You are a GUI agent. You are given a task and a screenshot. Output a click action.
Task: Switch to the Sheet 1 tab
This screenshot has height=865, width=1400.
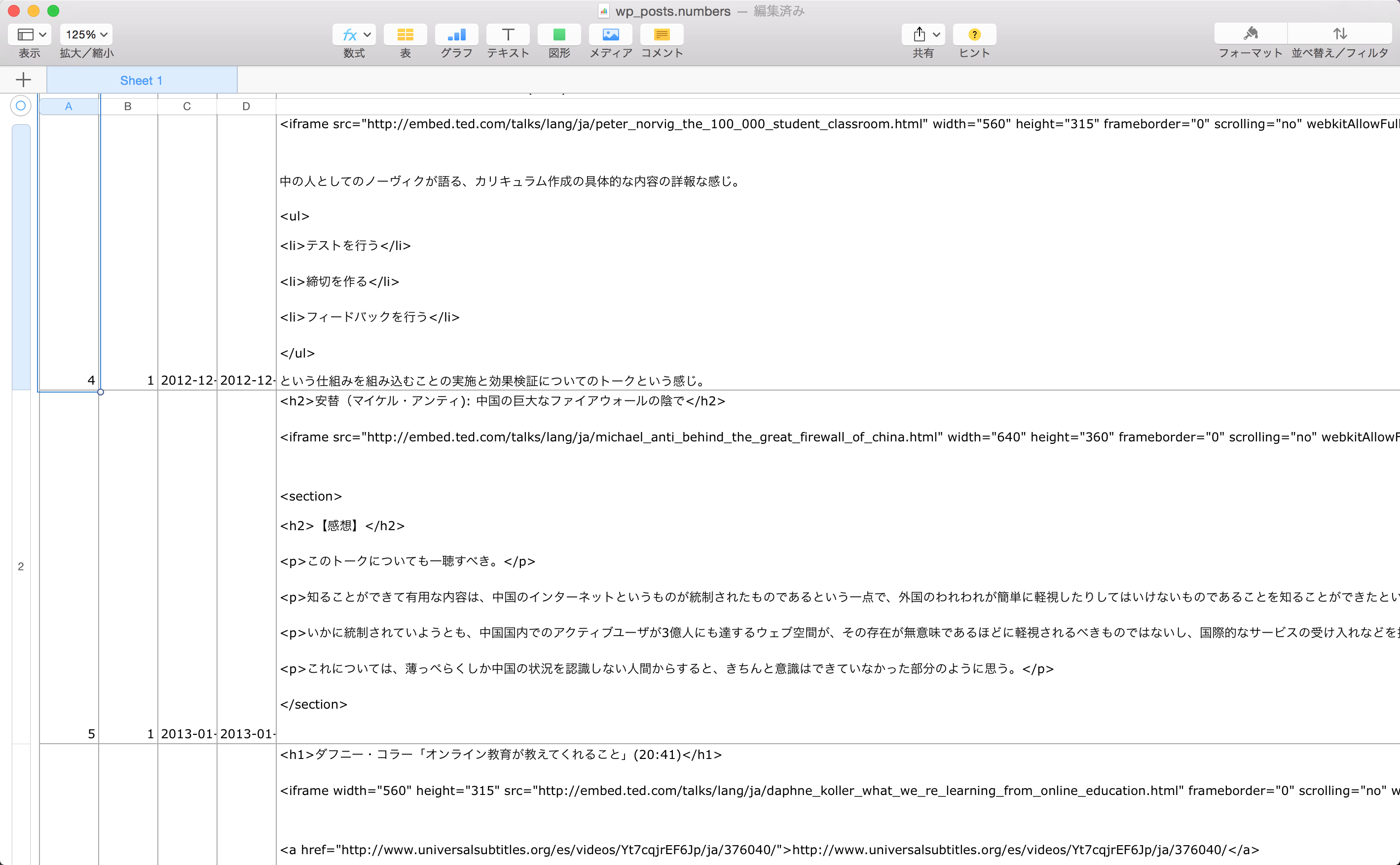(x=141, y=80)
